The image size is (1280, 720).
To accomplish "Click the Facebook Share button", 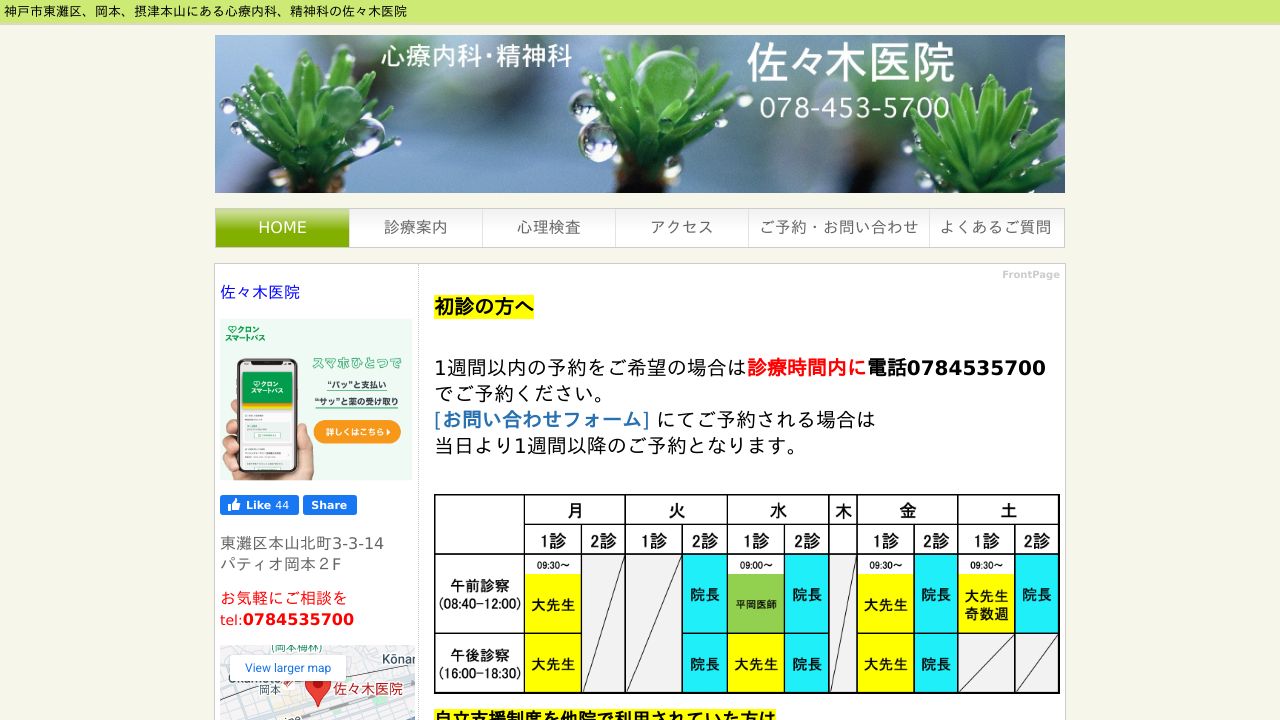I will point(330,505).
